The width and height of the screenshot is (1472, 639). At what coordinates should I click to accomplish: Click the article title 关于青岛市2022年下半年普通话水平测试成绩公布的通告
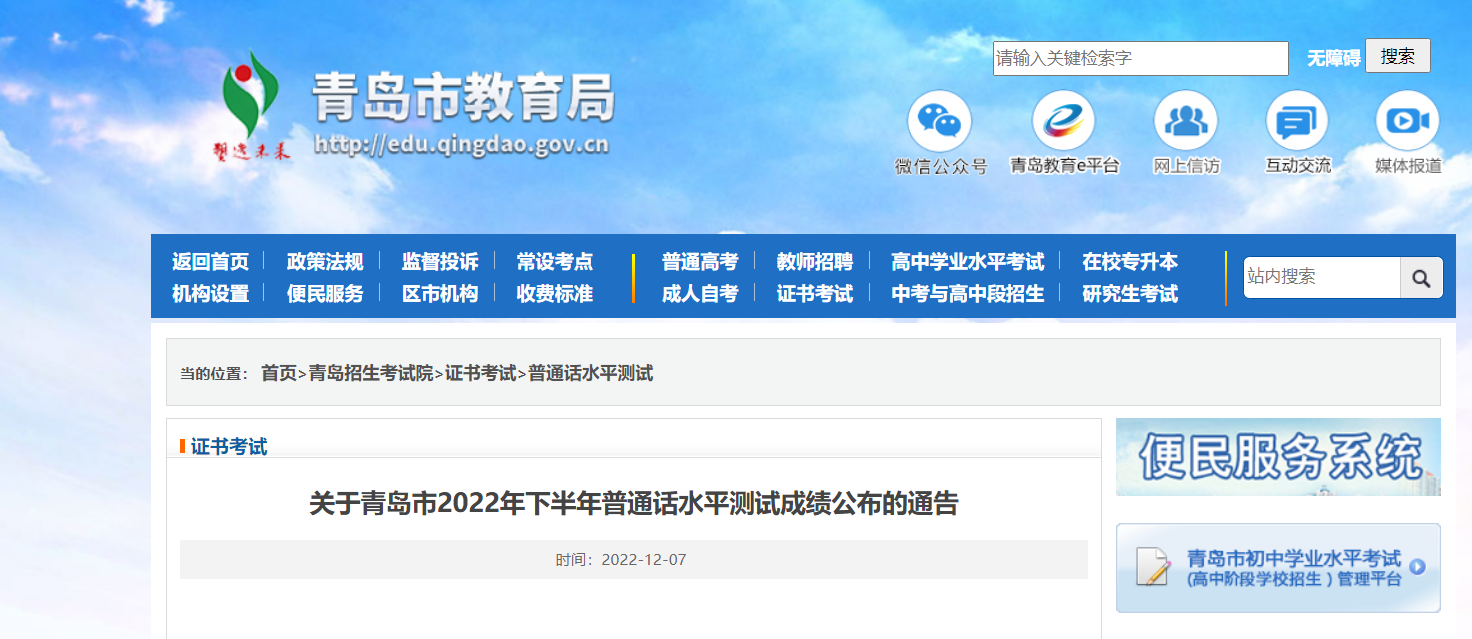(633, 503)
